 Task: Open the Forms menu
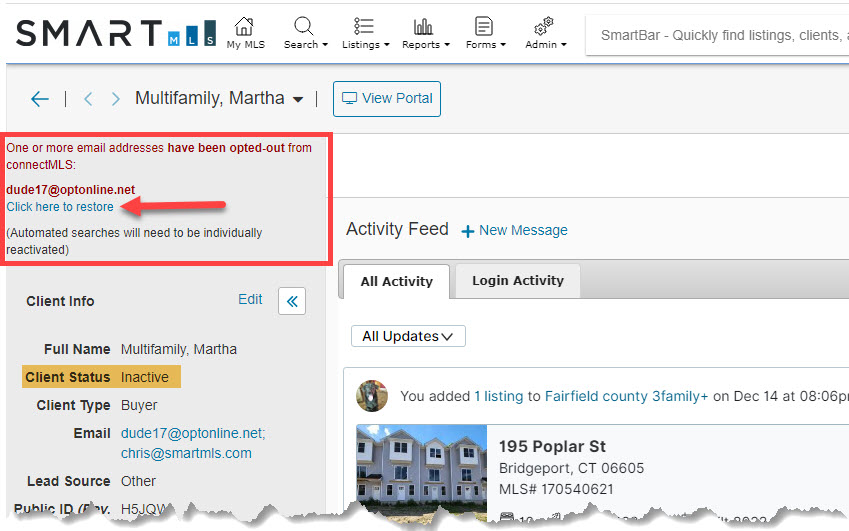(x=486, y=33)
